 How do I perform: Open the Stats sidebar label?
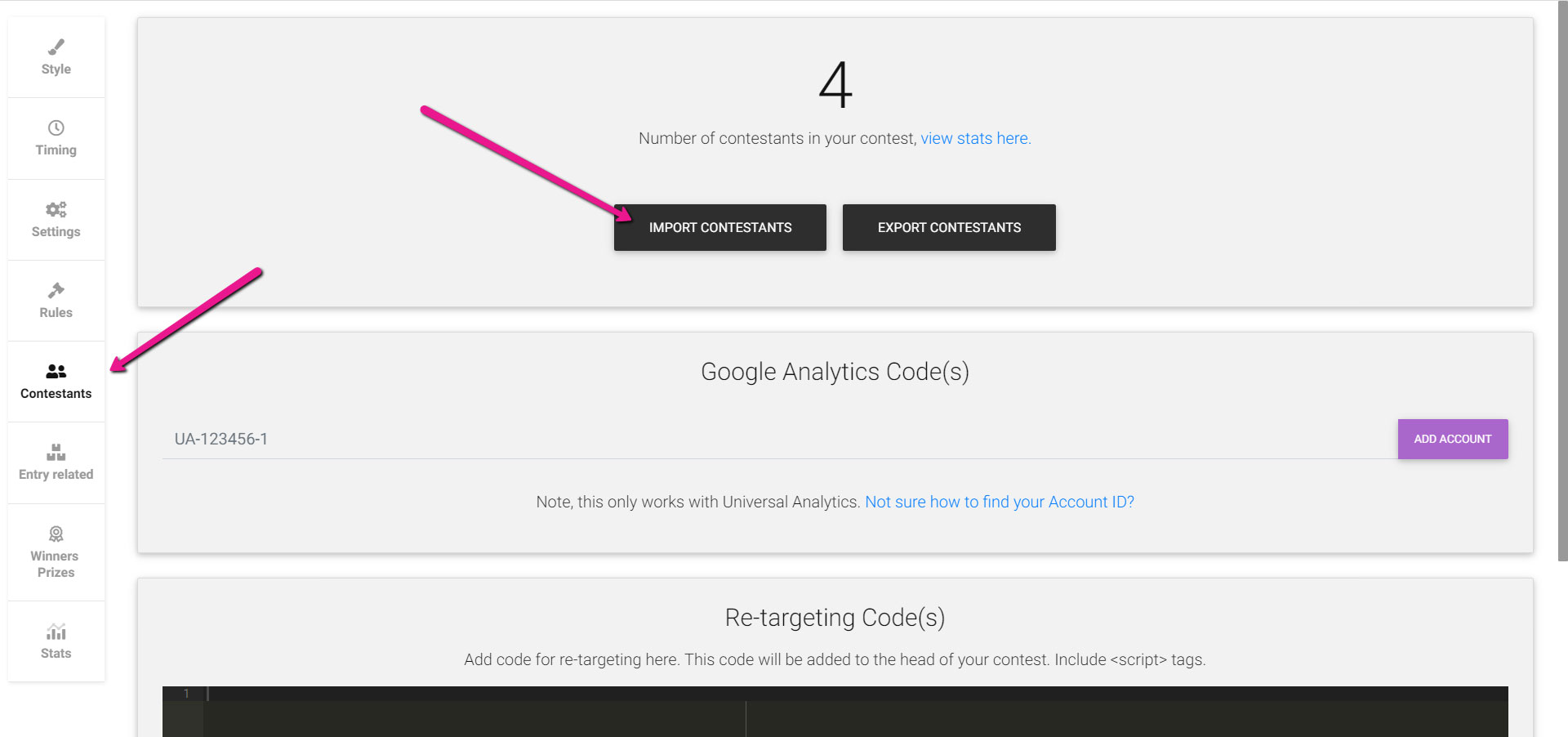tap(56, 653)
